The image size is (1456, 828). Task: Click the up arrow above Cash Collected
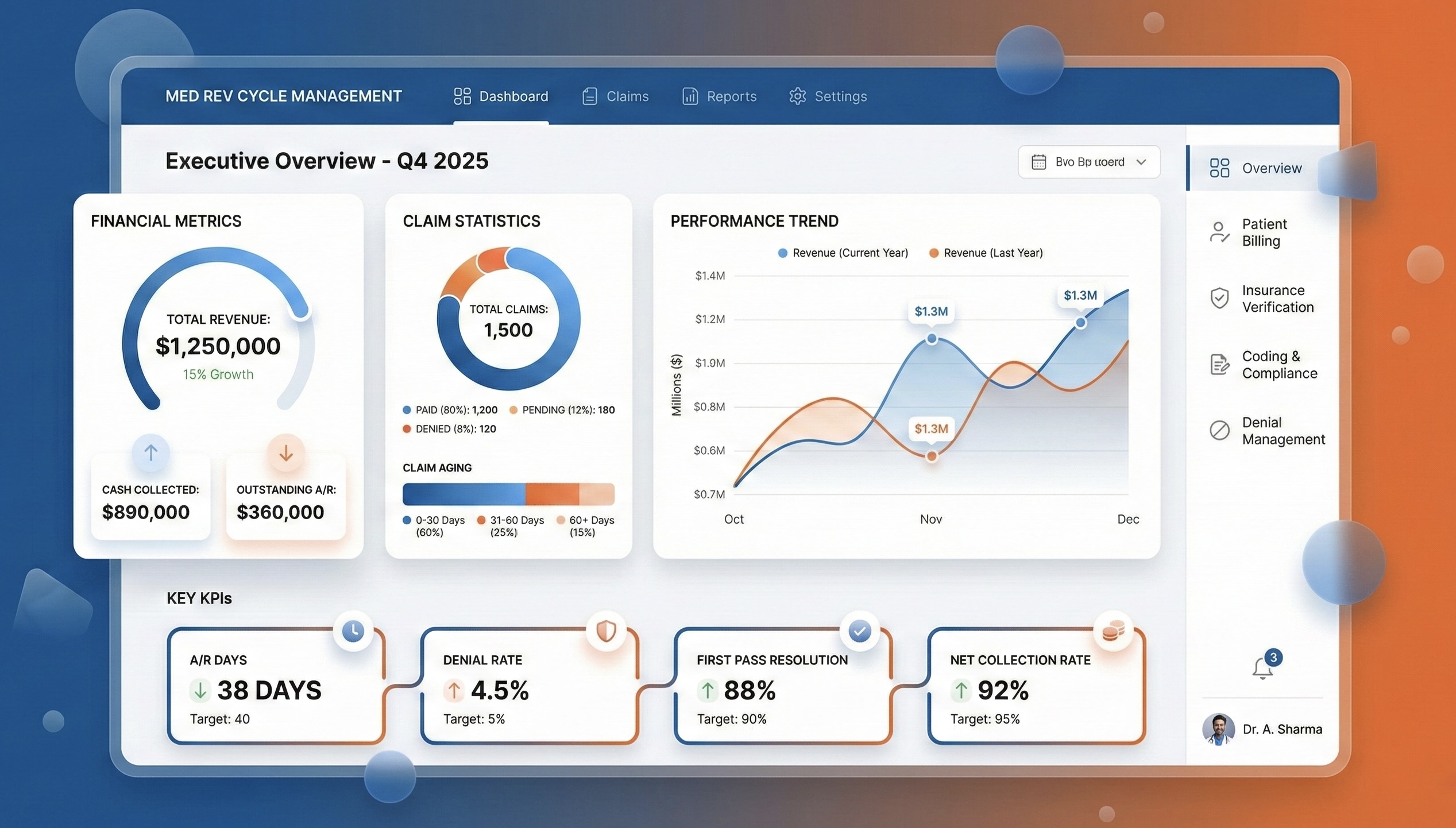pos(150,453)
